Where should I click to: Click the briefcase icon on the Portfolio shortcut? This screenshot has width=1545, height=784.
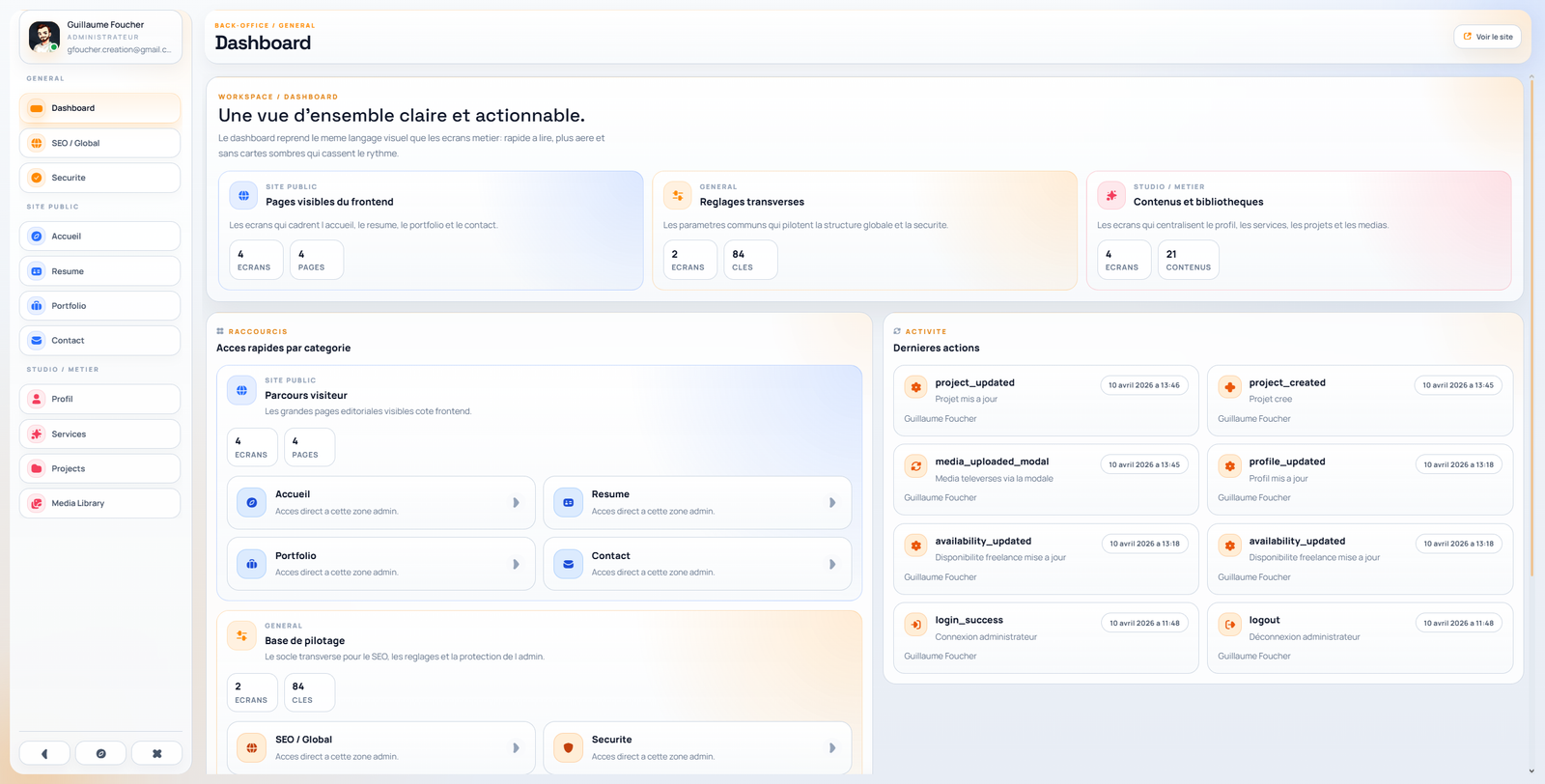(252, 564)
